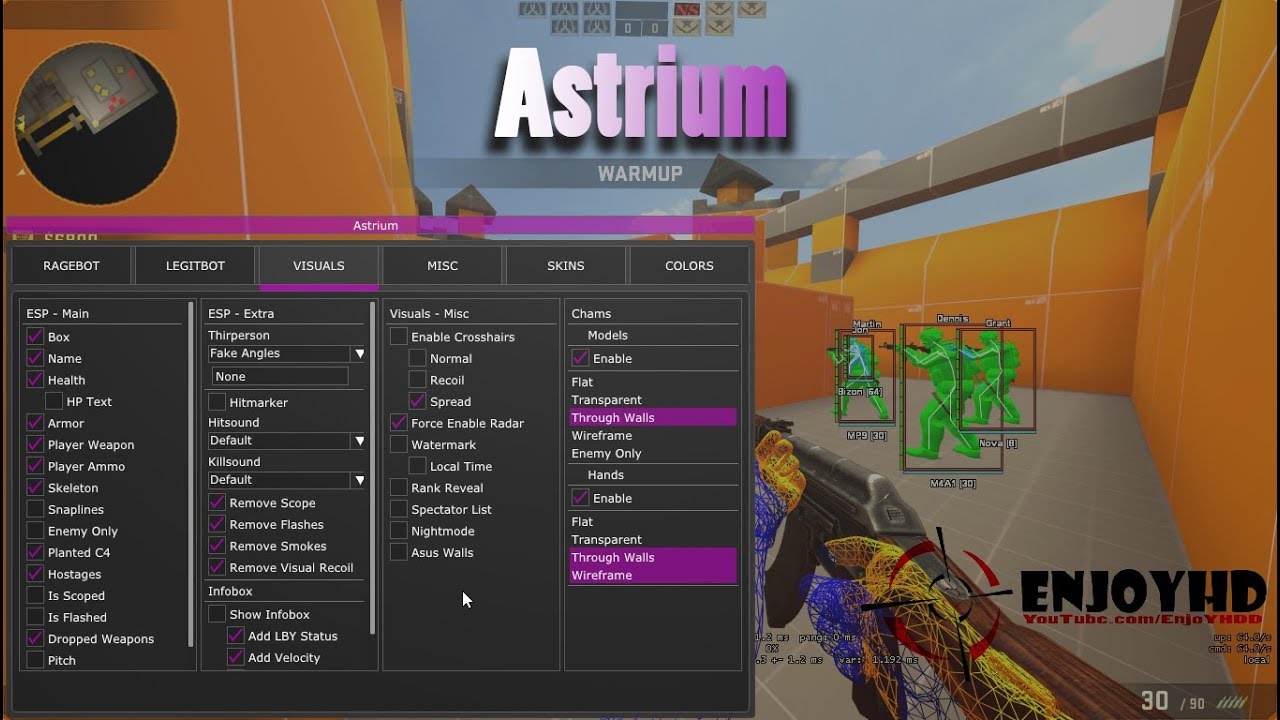1280x720 pixels.
Task: Click the None input field
Action: [x=280, y=376]
